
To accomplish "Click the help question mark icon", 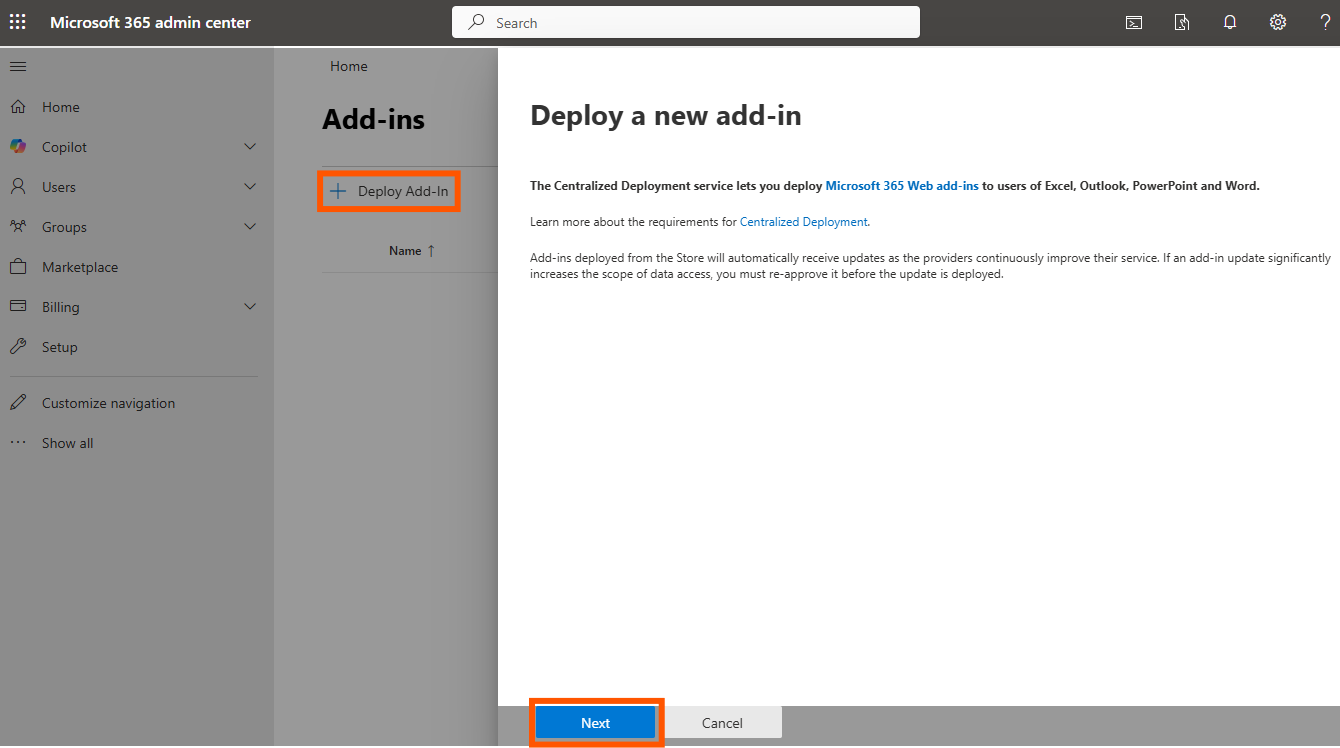I will (x=1325, y=22).
